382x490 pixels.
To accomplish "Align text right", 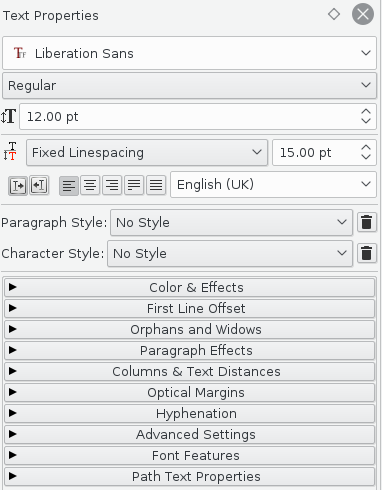I will (112, 185).
